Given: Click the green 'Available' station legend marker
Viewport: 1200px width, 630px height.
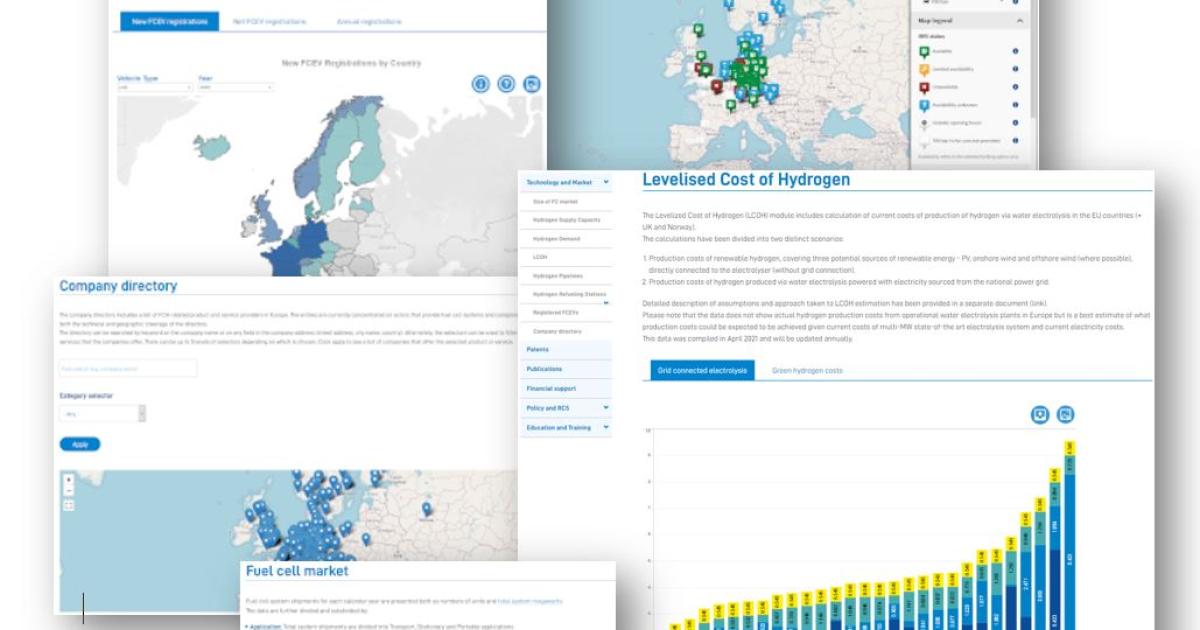Looking at the screenshot, I should click(x=924, y=51).
